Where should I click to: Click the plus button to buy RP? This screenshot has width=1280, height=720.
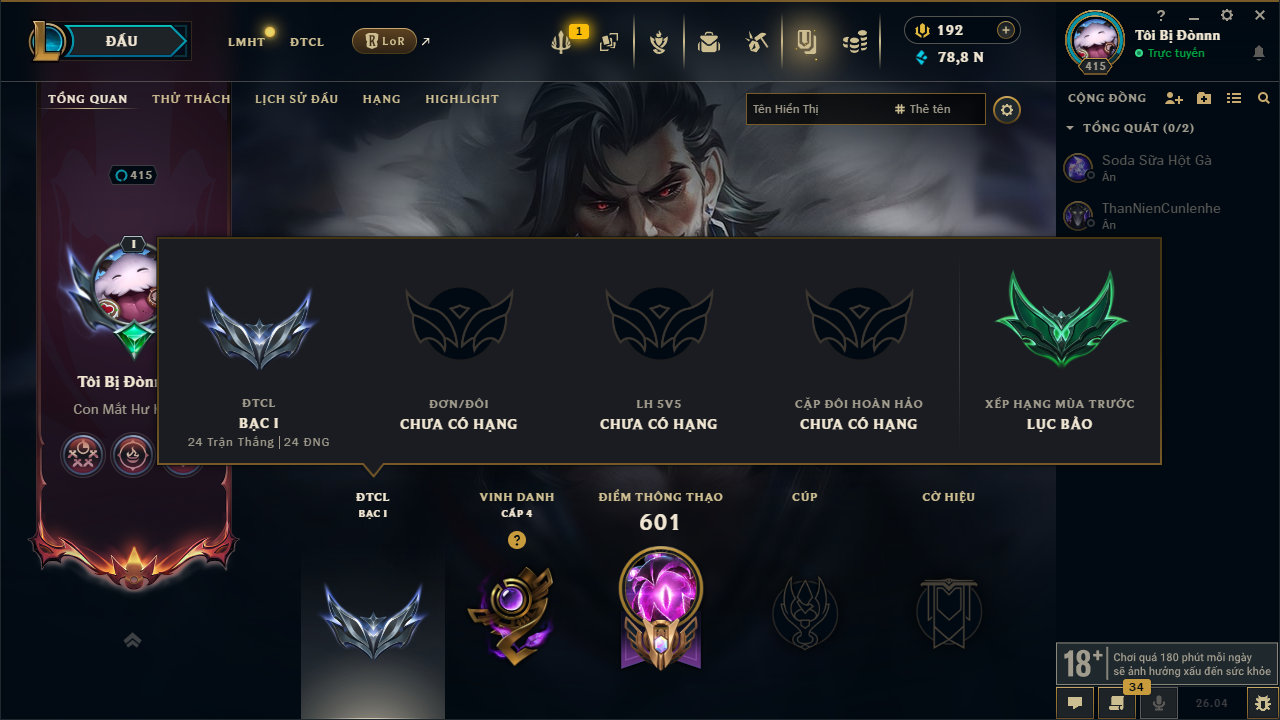point(1006,30)
